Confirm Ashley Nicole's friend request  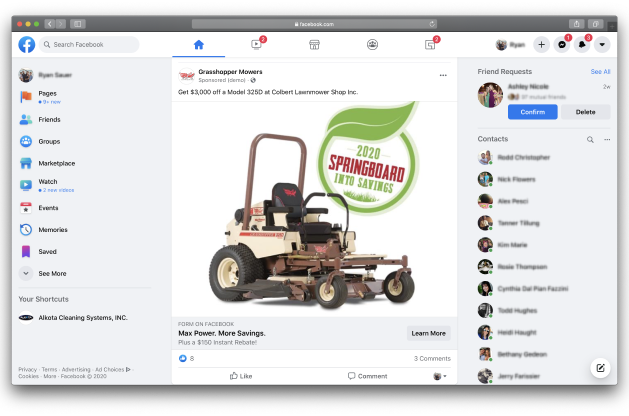pyautogui.click(x=533, y=112)
